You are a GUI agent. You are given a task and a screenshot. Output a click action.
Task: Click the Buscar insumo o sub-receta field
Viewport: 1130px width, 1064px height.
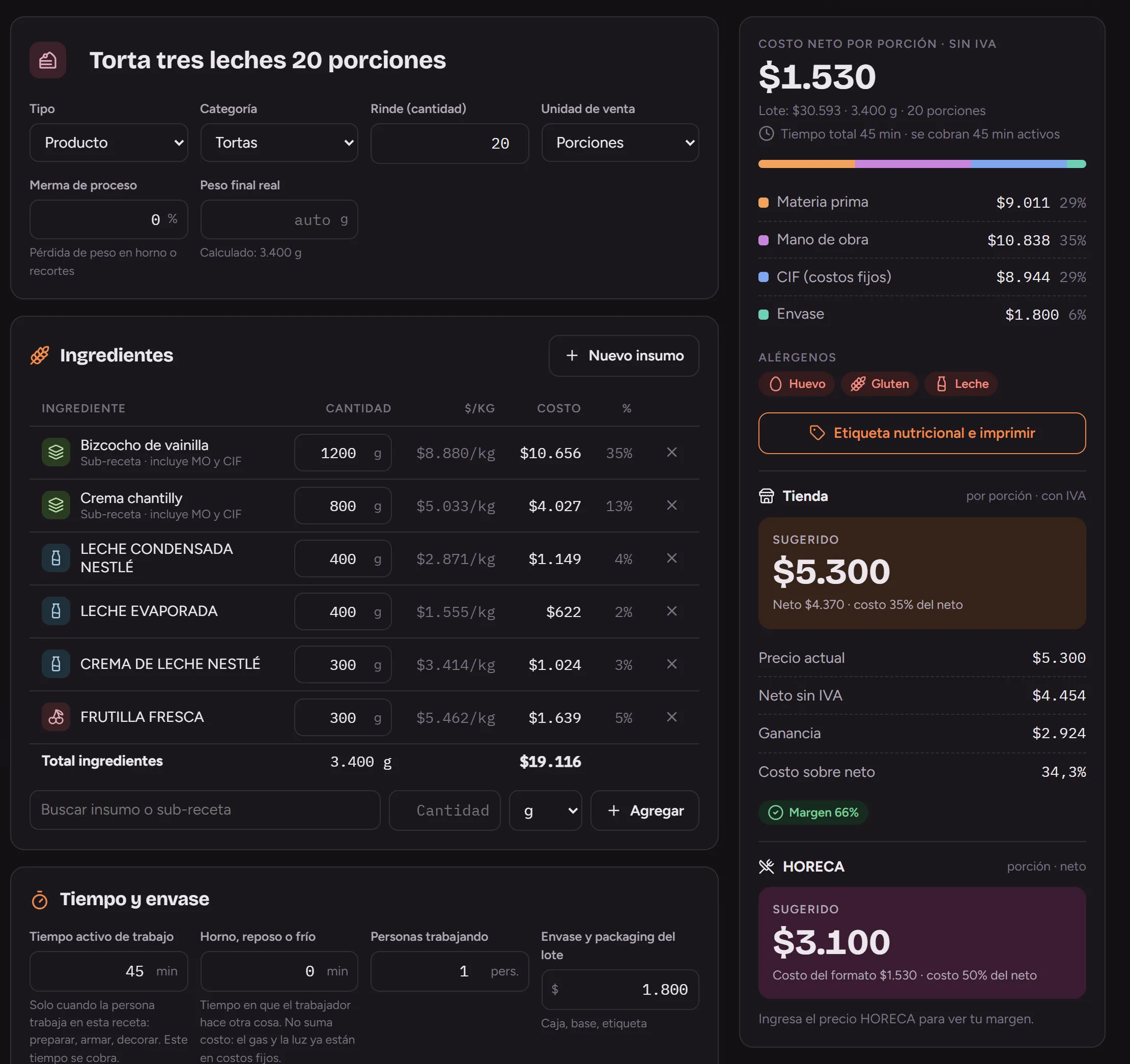(x=205, y=810)
